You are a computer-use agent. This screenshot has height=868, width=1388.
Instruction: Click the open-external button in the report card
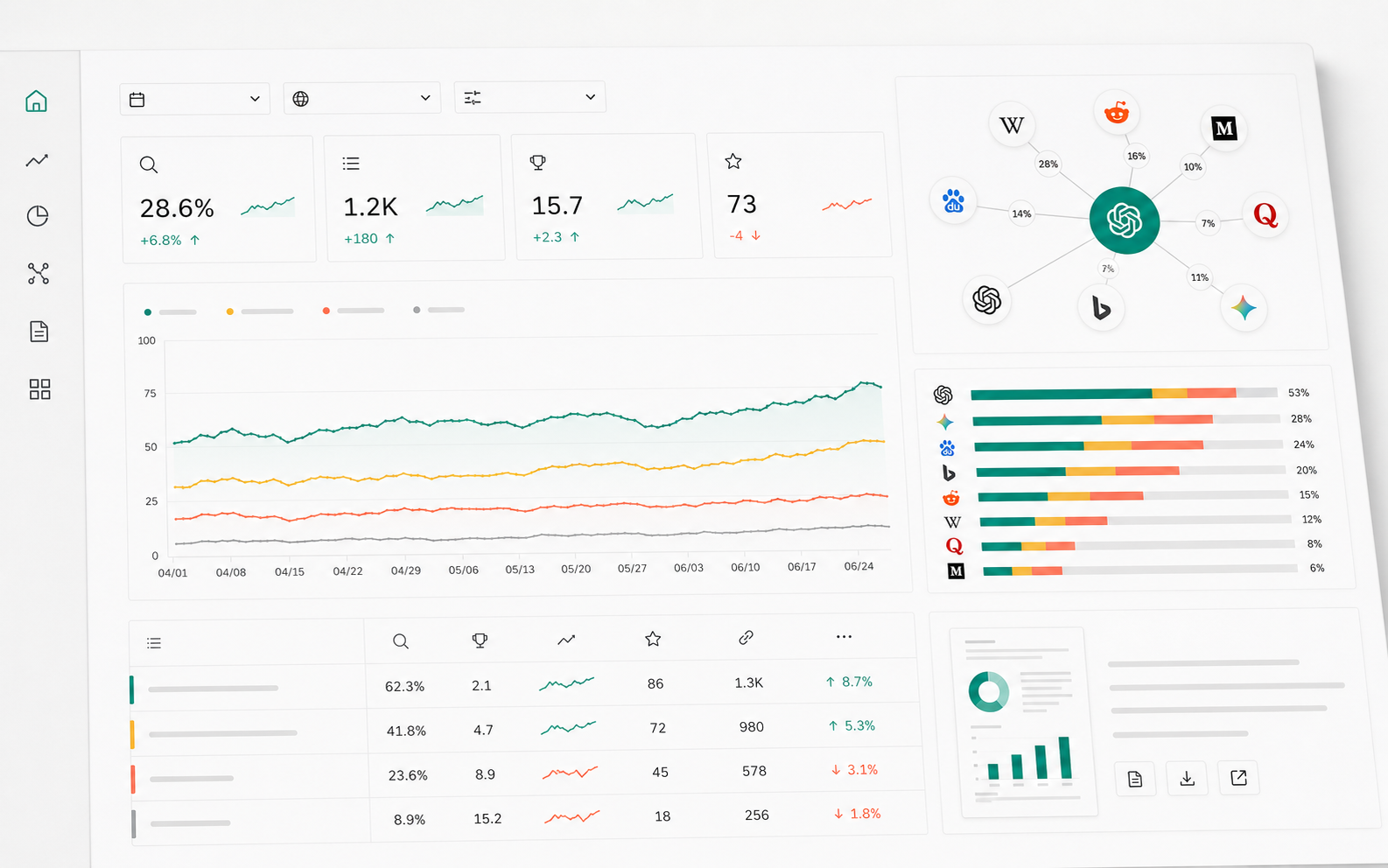(1239, 777)
